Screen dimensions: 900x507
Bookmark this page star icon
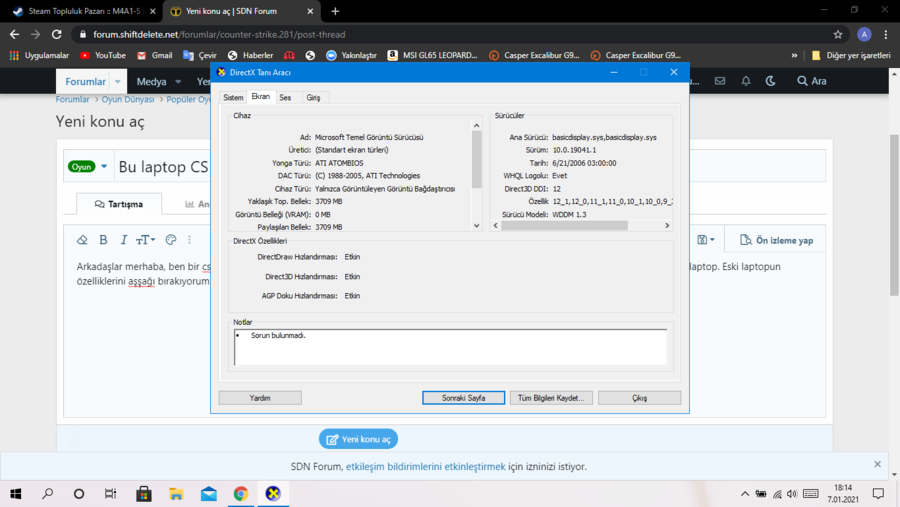[838, 34]
